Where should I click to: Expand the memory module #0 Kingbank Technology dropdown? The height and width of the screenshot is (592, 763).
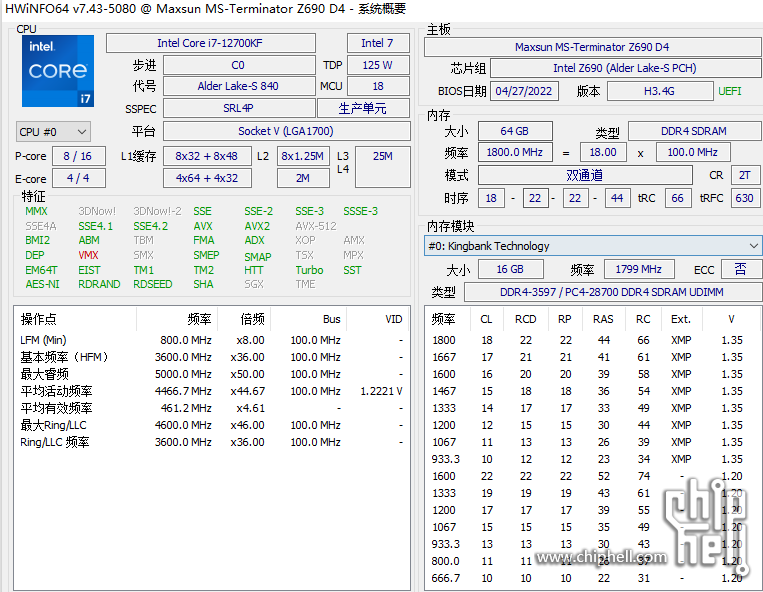[592, 246]
